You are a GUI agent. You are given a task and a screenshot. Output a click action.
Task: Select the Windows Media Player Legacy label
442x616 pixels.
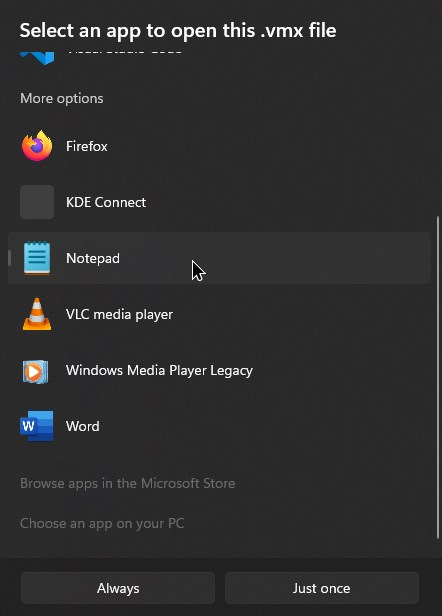[159, 370]
